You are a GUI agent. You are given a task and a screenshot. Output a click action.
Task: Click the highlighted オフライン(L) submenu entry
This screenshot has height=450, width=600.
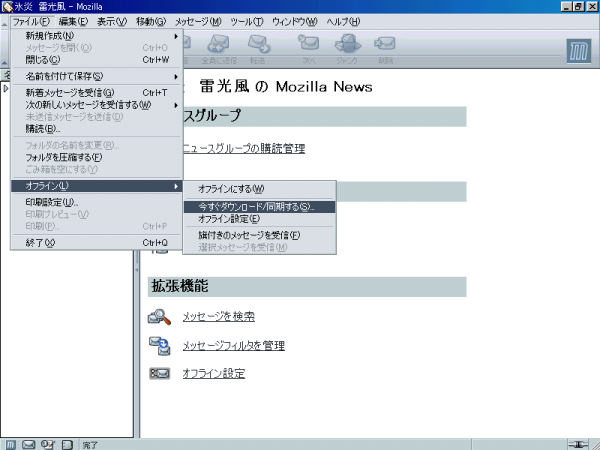97,186
